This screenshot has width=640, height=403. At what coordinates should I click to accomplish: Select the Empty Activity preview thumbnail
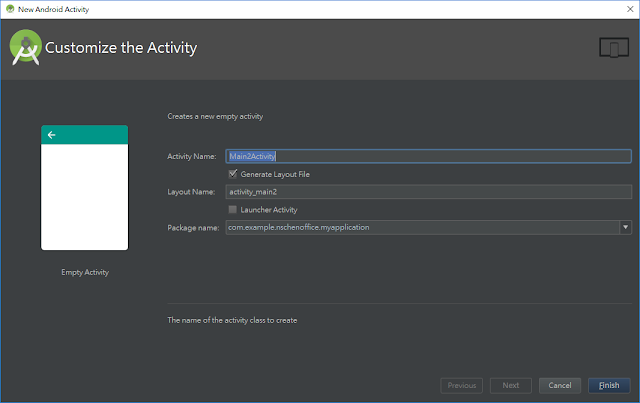84,188
